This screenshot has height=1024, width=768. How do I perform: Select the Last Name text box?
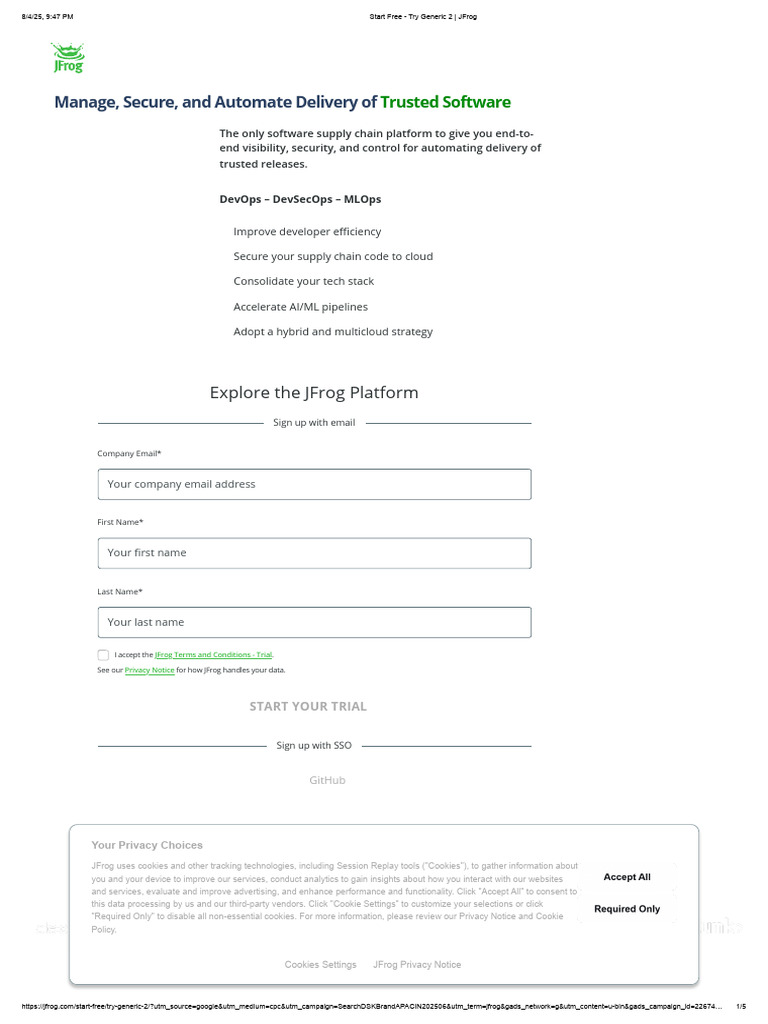coord(314,622)
